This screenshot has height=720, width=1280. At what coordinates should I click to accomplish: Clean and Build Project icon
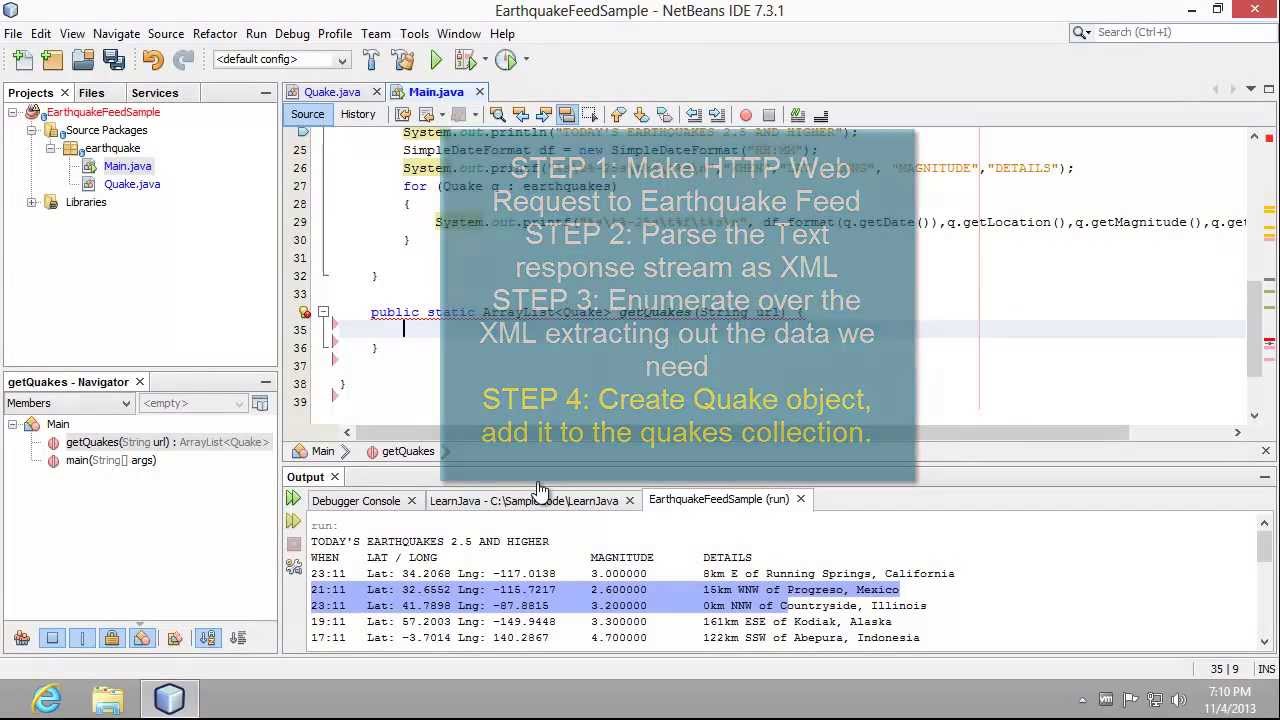coord(402,60)
